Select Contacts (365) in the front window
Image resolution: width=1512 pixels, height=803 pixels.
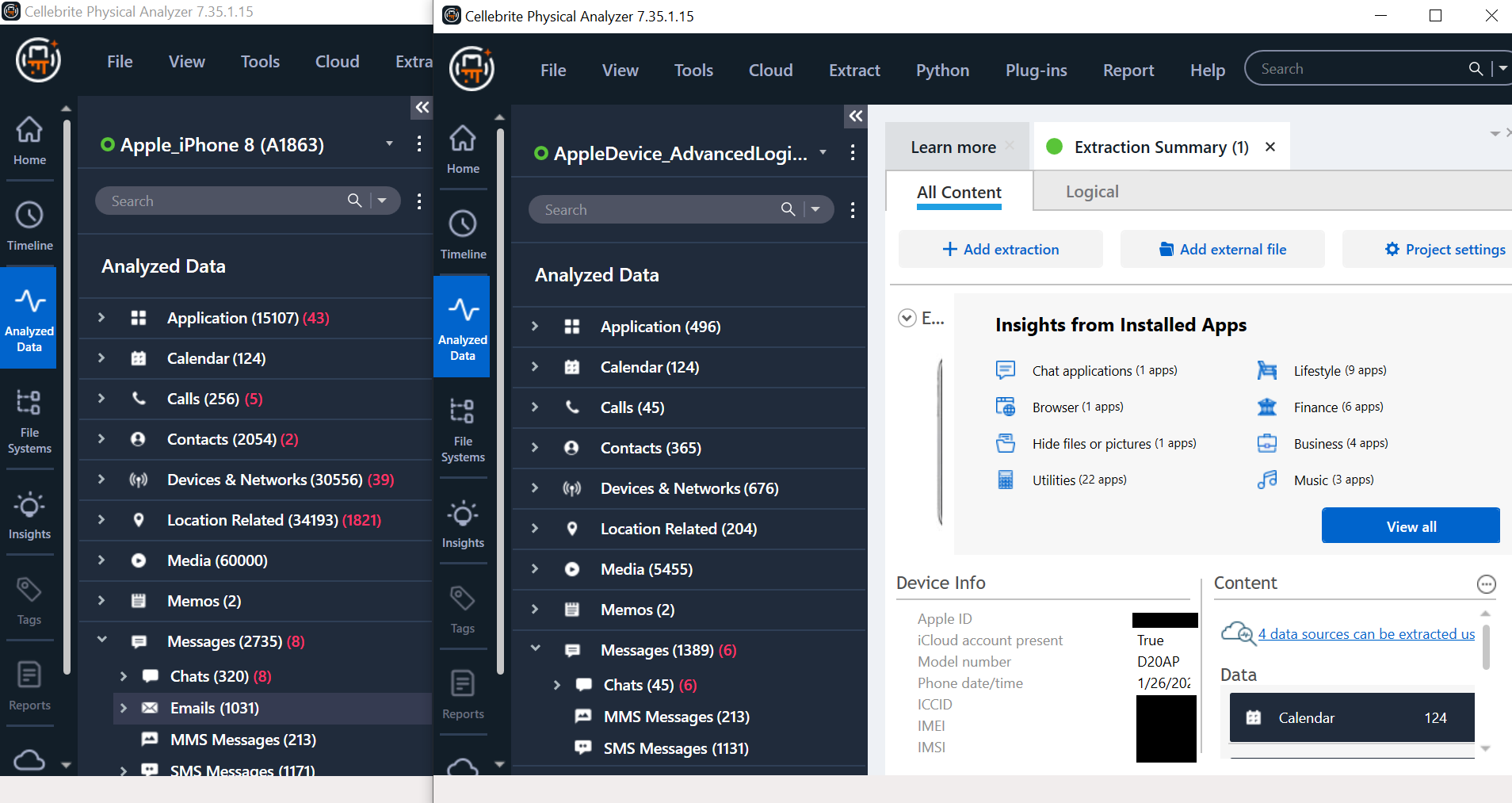pos(651,448)
